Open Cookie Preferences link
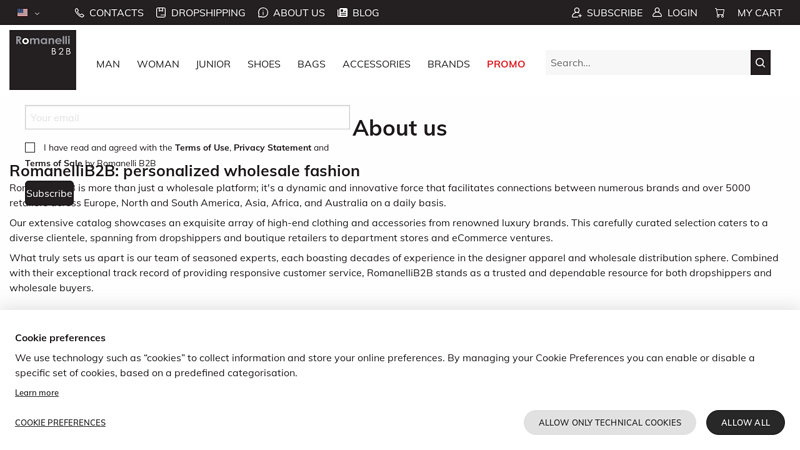 point(60,422)
